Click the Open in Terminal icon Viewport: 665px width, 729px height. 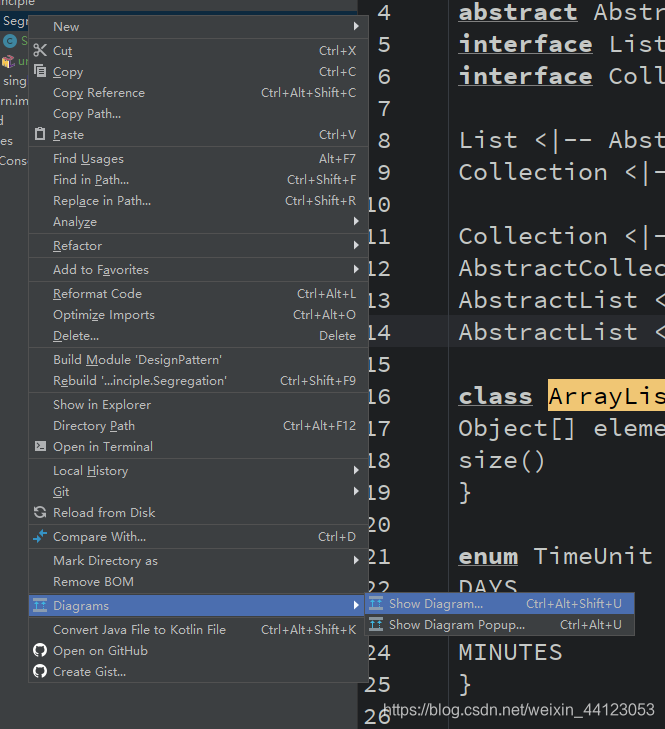(40, 446)
